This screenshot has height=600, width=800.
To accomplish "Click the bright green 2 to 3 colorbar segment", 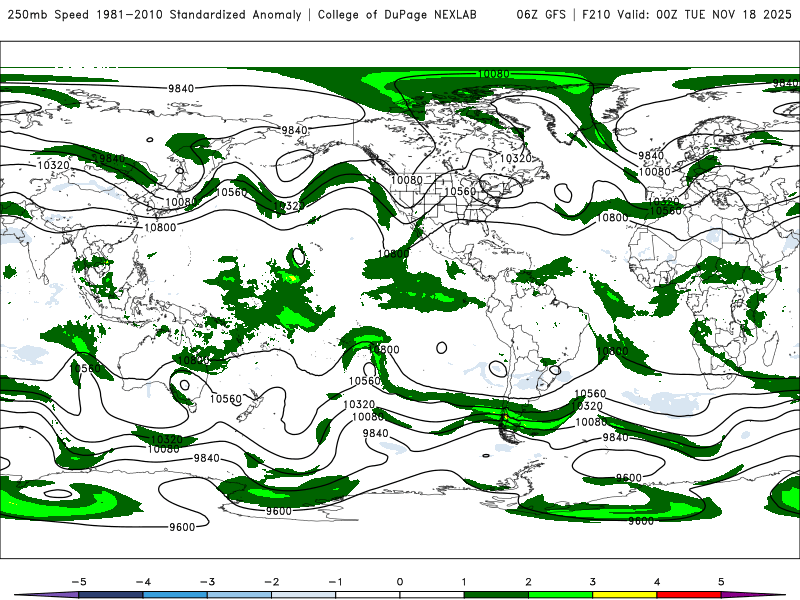I will (560, 595).
